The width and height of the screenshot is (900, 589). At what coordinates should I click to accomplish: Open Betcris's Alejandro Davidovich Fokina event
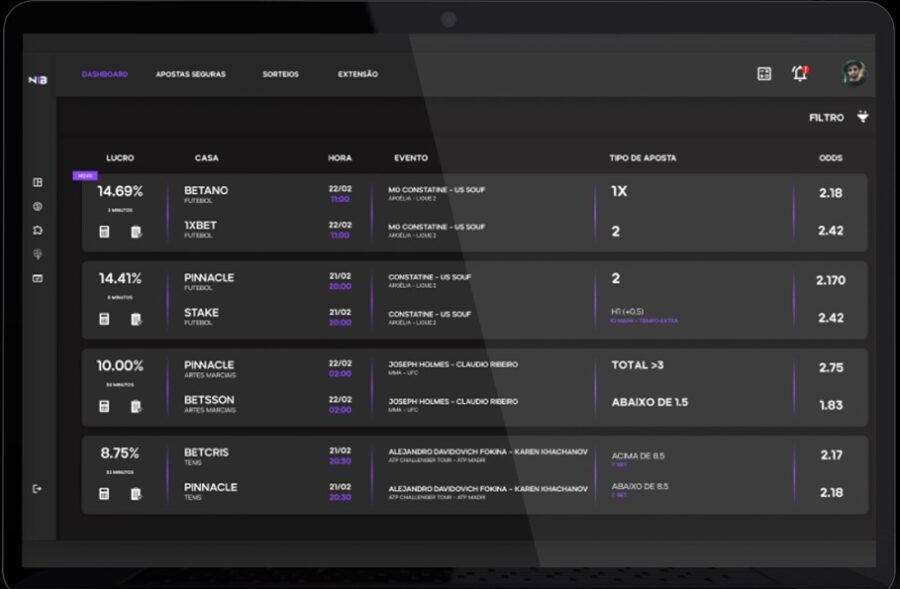click(x=488, y=452)
